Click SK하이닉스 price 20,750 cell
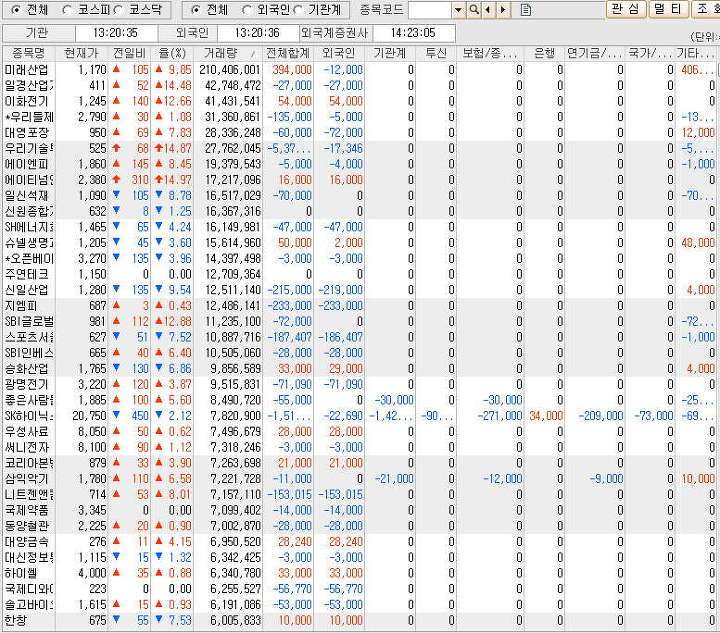Viewport: 720px width, 633px height. 89,416
